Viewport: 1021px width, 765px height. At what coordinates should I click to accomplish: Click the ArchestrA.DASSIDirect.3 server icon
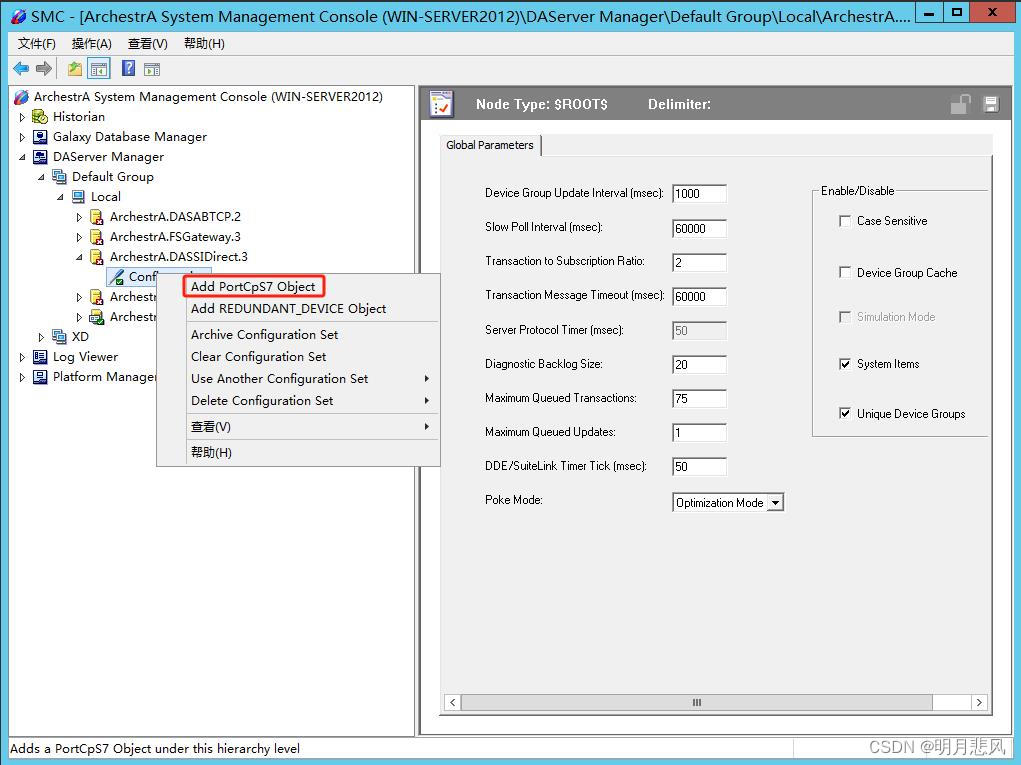(x=96, y=257)
